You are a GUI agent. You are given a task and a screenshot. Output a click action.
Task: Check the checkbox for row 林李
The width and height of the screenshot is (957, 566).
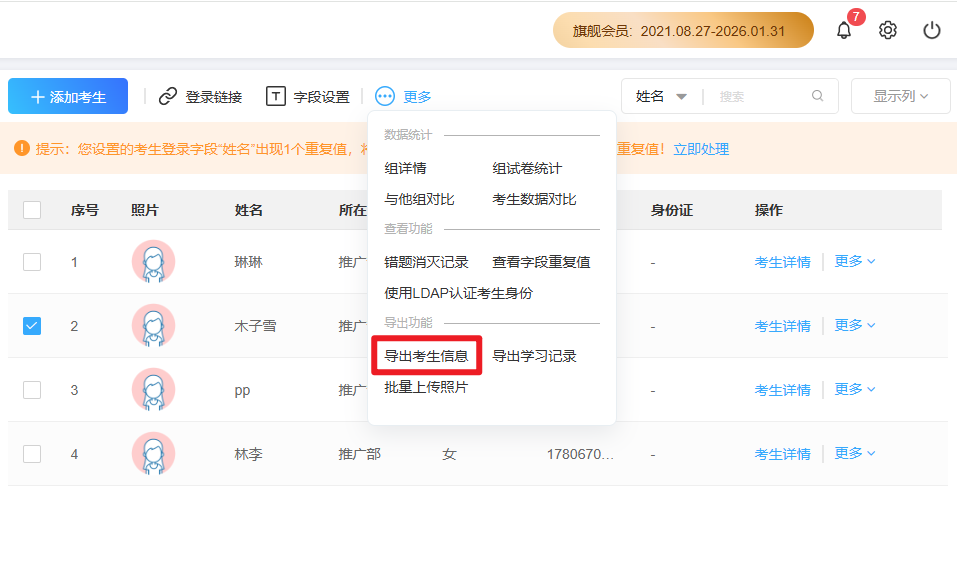32,454
